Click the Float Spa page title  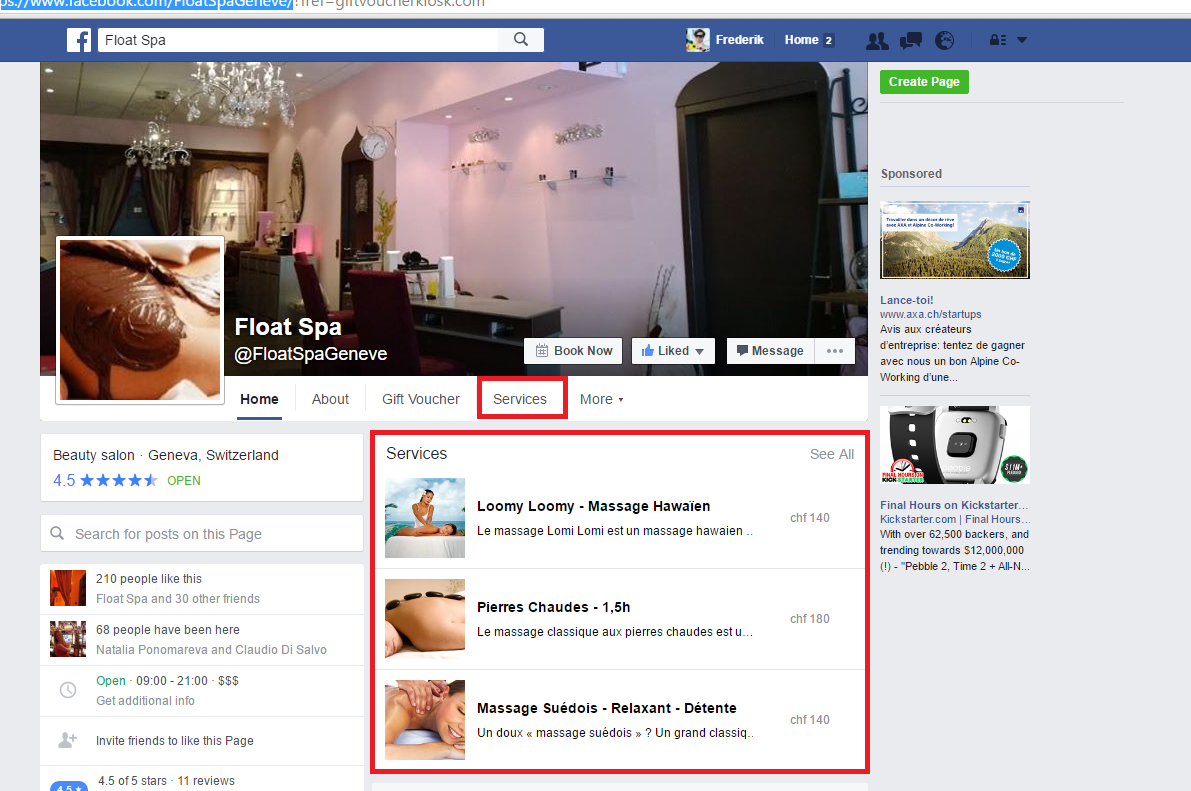click(288, 327)
